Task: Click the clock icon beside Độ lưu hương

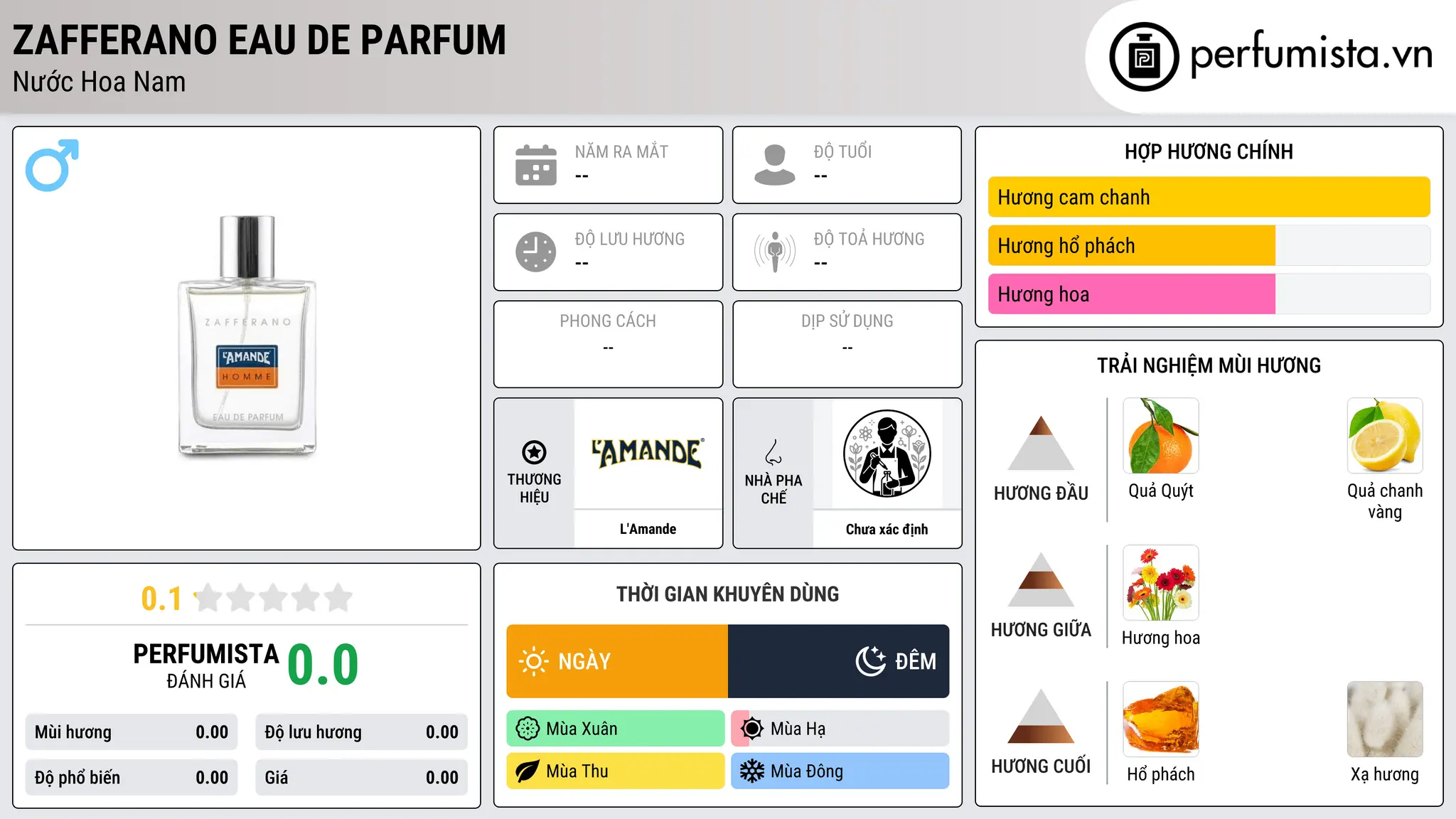Action: [536, 252]
